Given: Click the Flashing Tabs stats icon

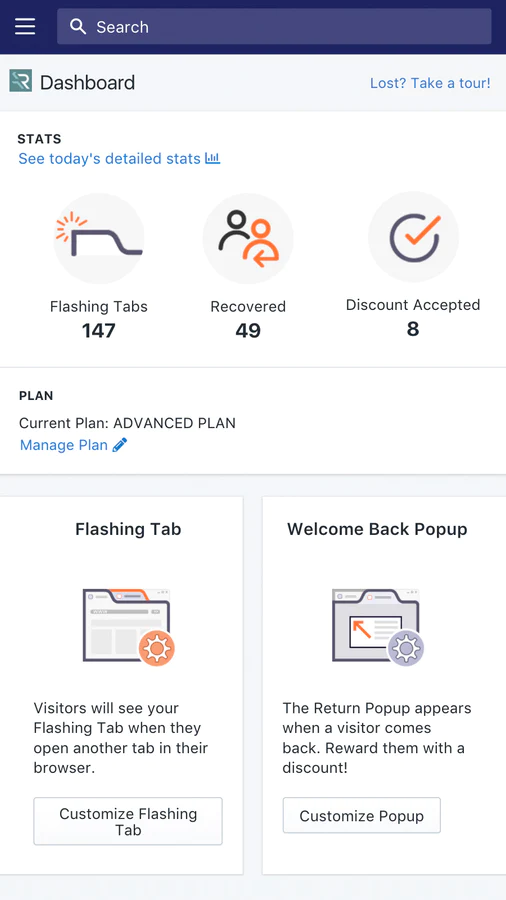Looking at the screenshot, I should pos(99,238).
